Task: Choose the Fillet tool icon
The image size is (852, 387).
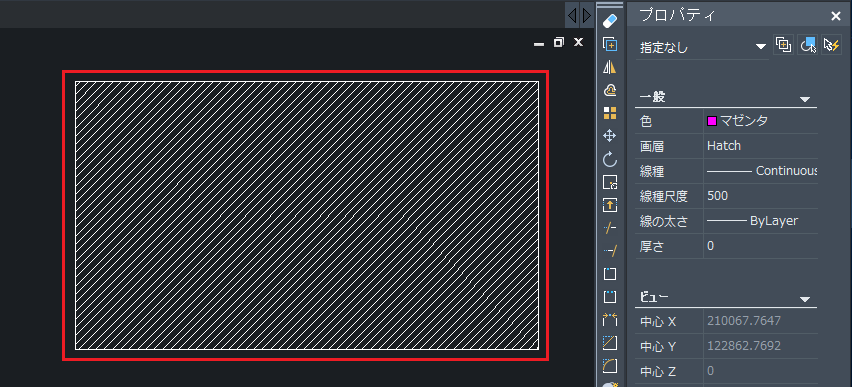Action: (x=610, y=366)
